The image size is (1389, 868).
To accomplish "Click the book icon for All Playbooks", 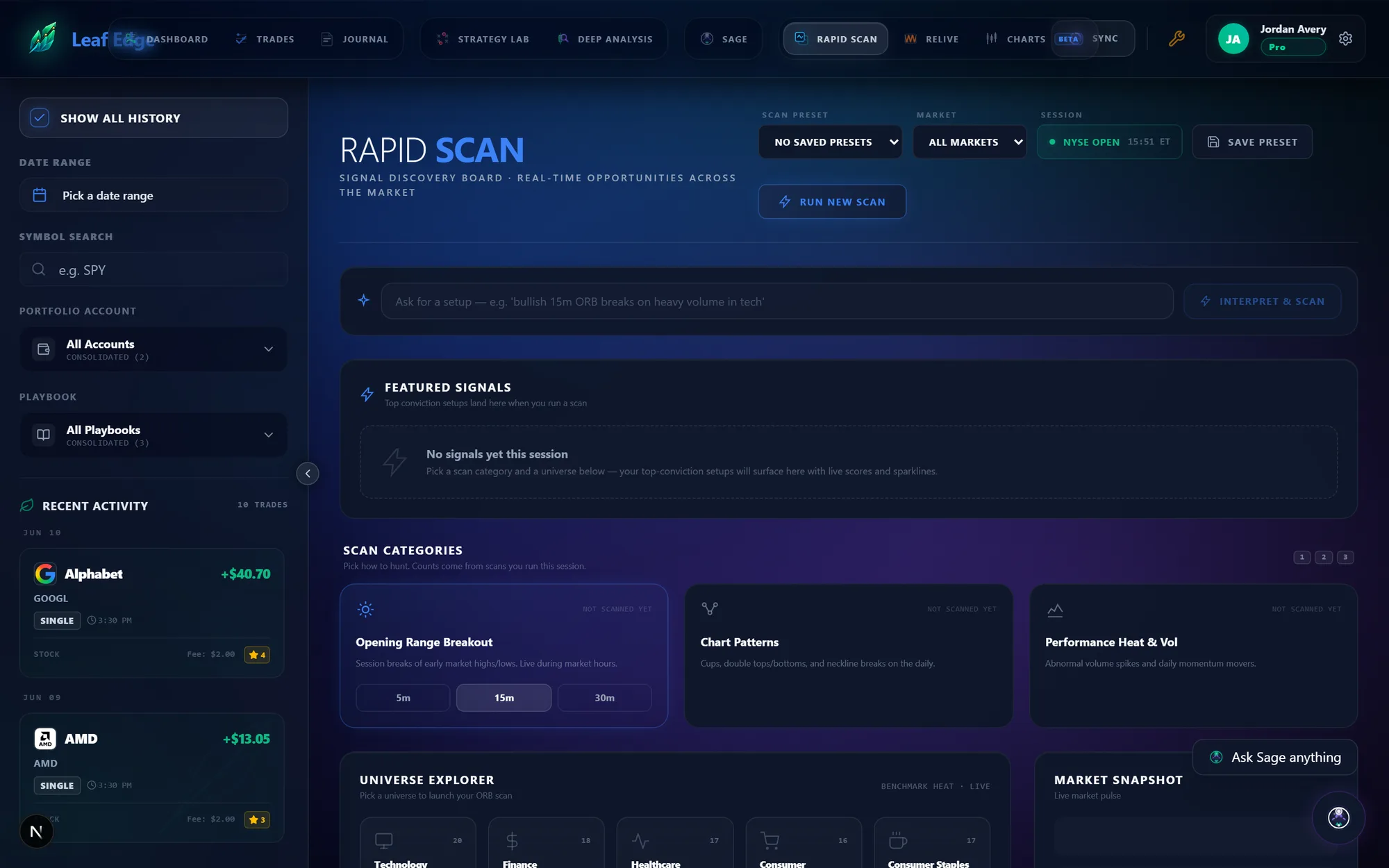I will (x=44, y=435).
